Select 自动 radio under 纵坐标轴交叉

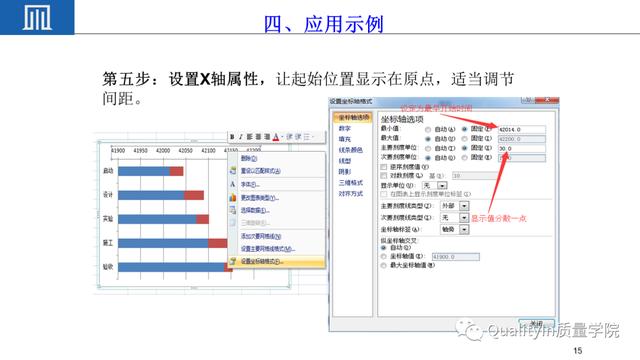pos(383,247)
